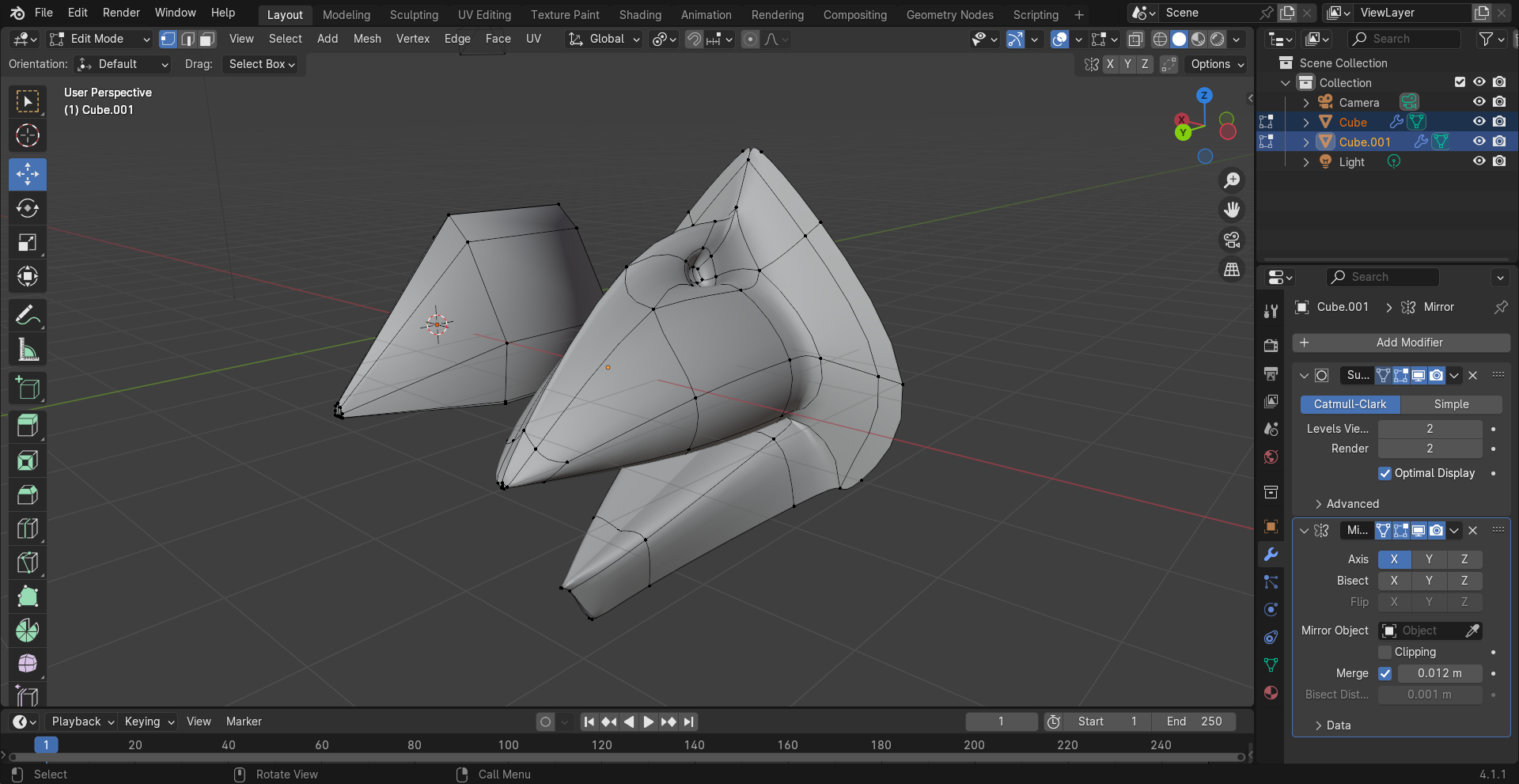Click the viewport zoom magnifier icon

(x=1232, y=180)
